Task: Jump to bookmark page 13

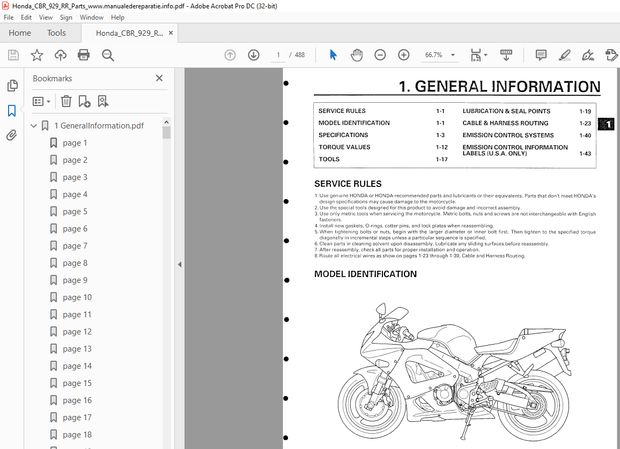Action: coord(77,349)
